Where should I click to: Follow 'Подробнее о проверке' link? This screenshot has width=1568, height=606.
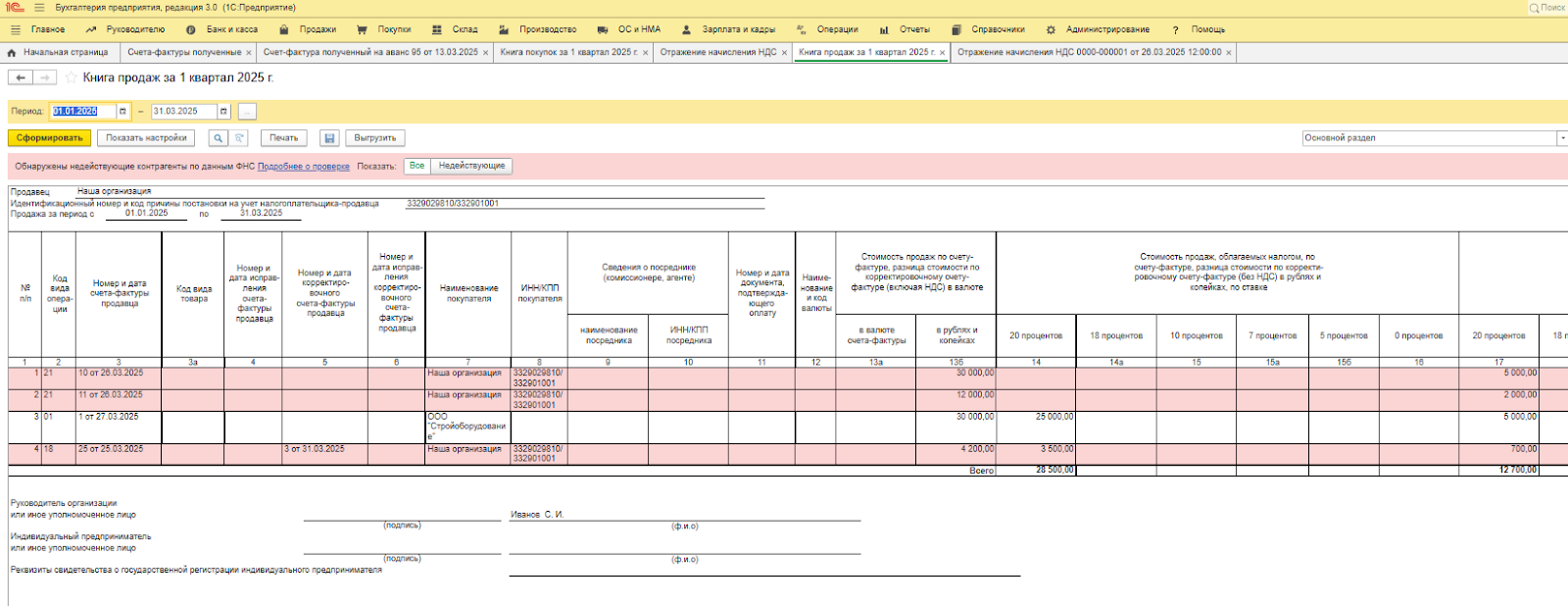(303, 167)
